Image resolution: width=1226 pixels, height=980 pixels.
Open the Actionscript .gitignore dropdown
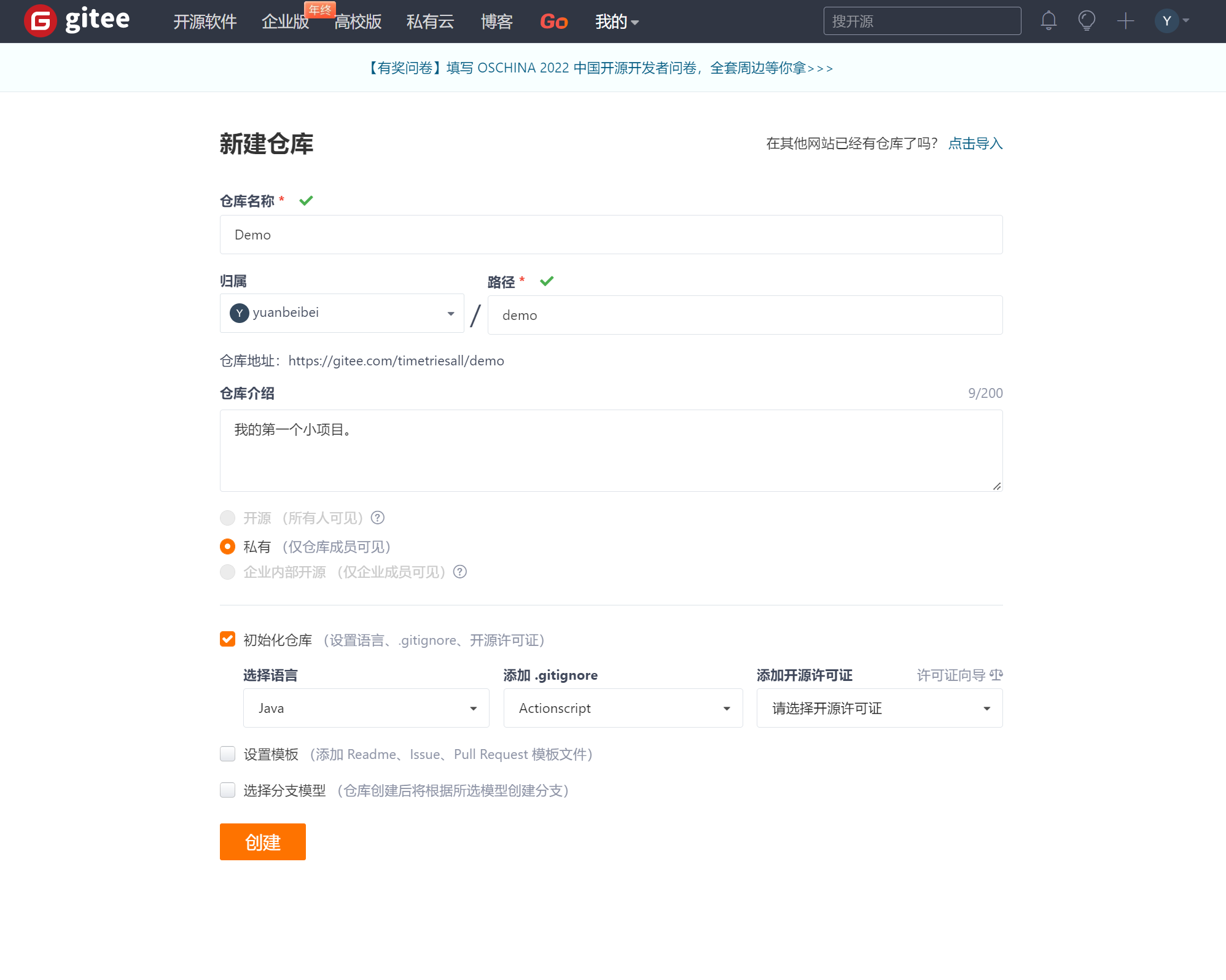[x=623, y=708]
